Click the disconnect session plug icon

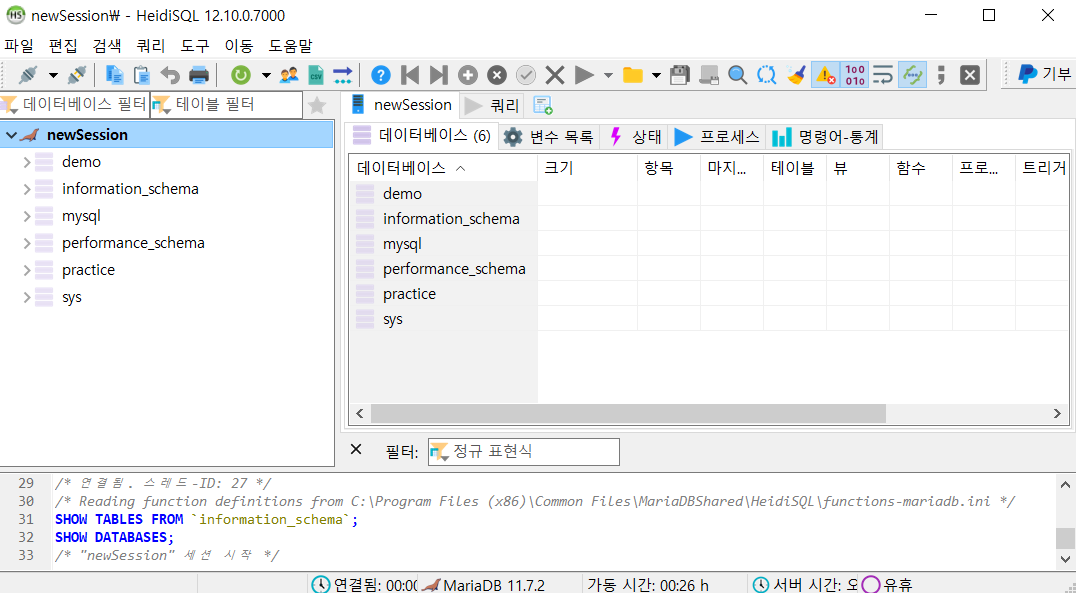(x=77, y=74)
